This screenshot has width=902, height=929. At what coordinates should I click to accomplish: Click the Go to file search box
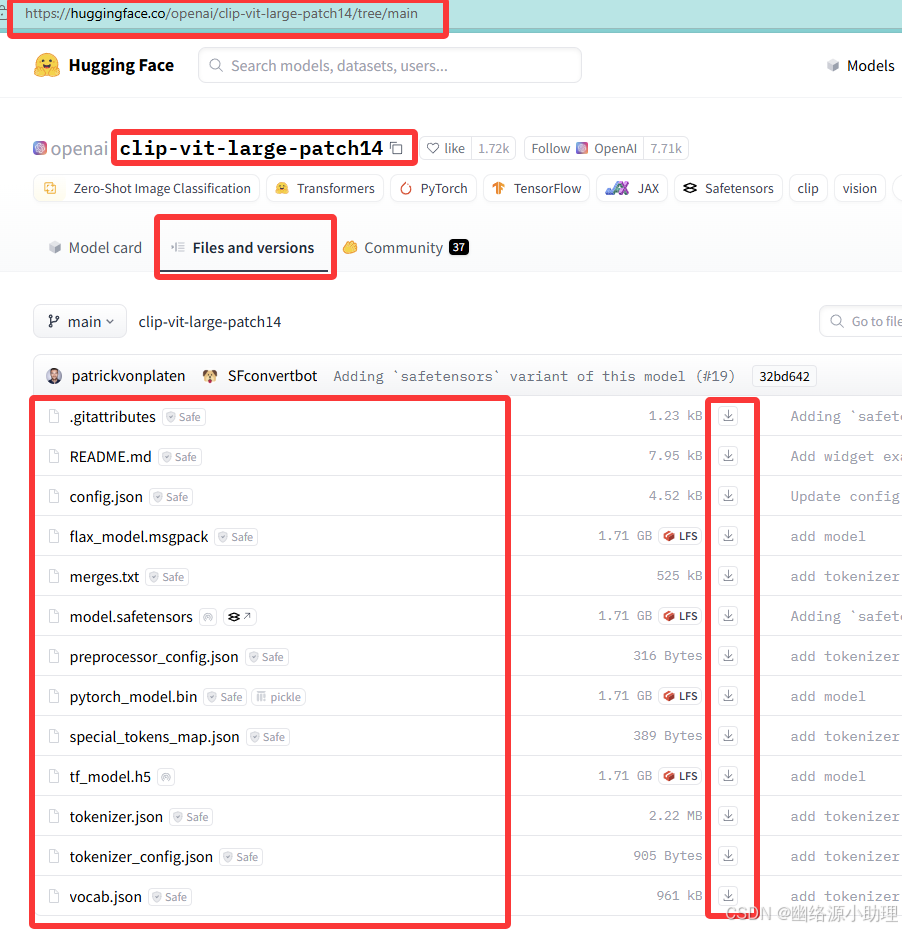(x=862, y=321)
